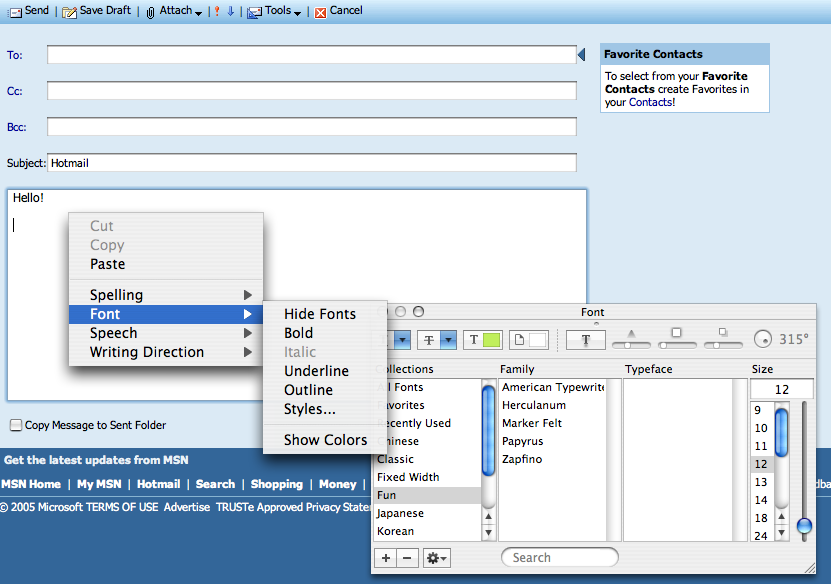Open the strikethrough dropdown arrow

(449, 340)
